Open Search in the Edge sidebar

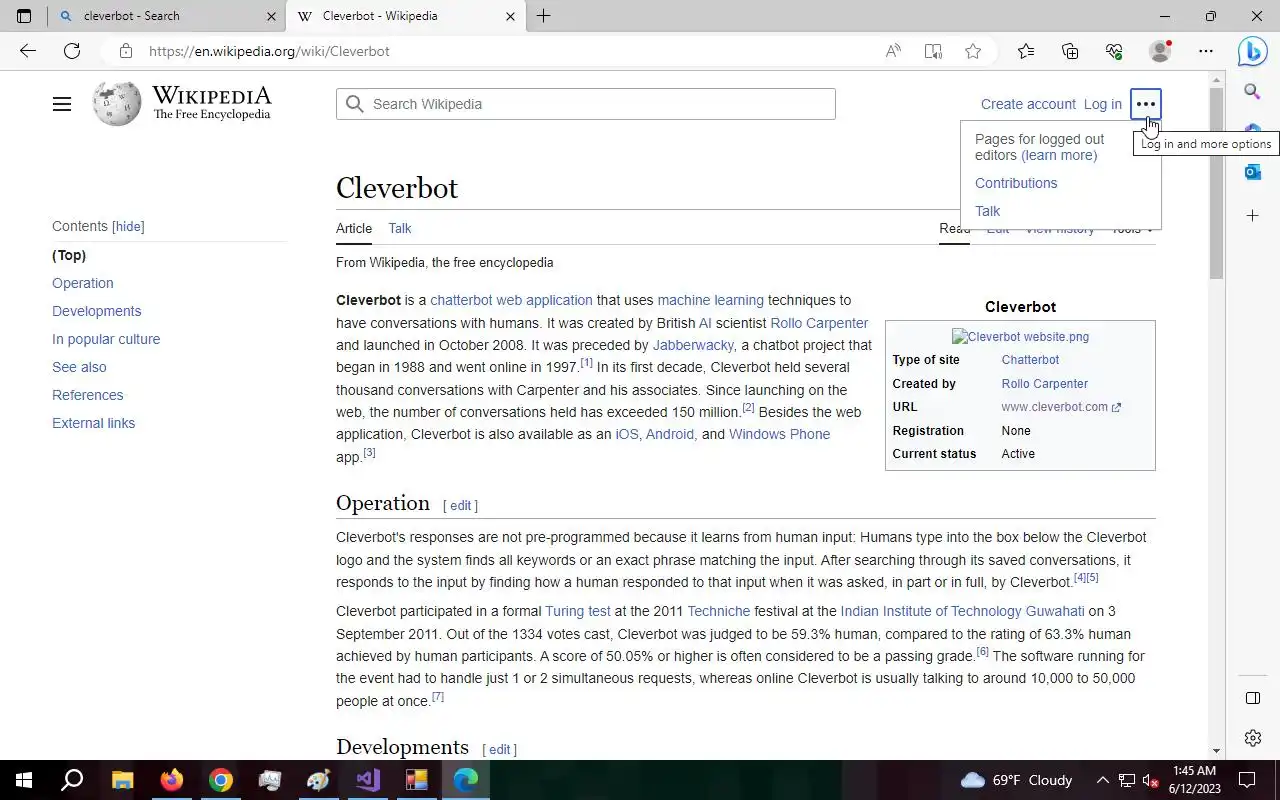1252,92
